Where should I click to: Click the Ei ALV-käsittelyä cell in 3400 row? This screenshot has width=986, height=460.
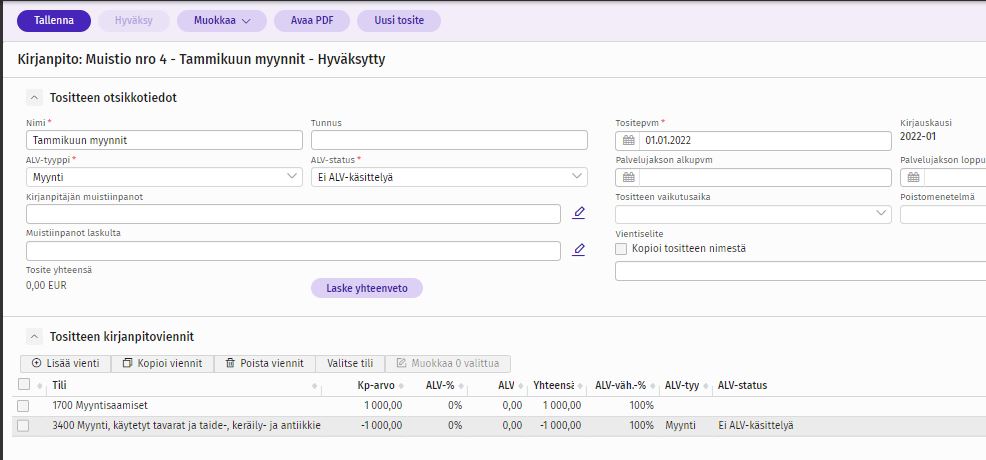point(755,425)
